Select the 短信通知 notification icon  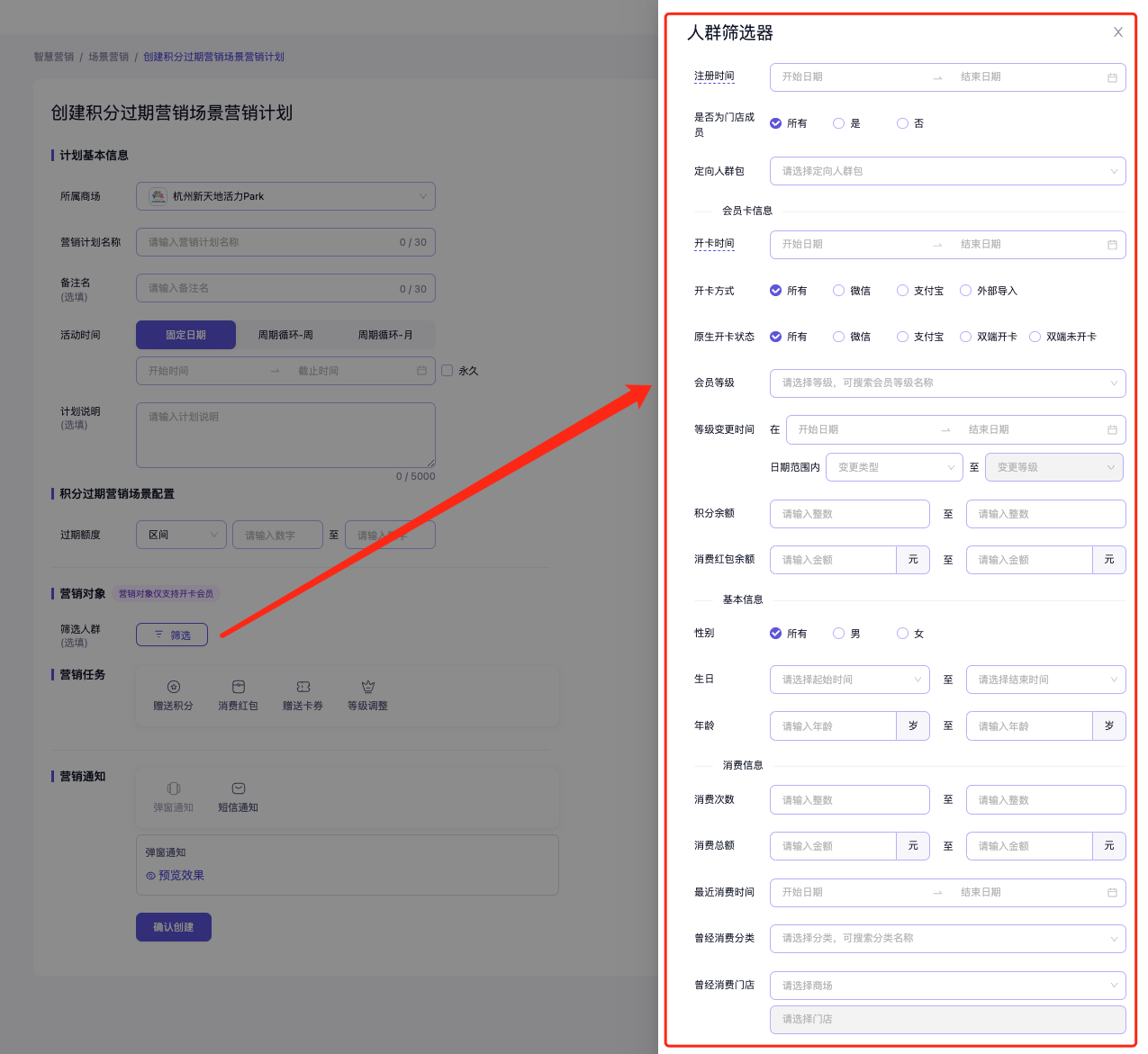pos(239,788)
